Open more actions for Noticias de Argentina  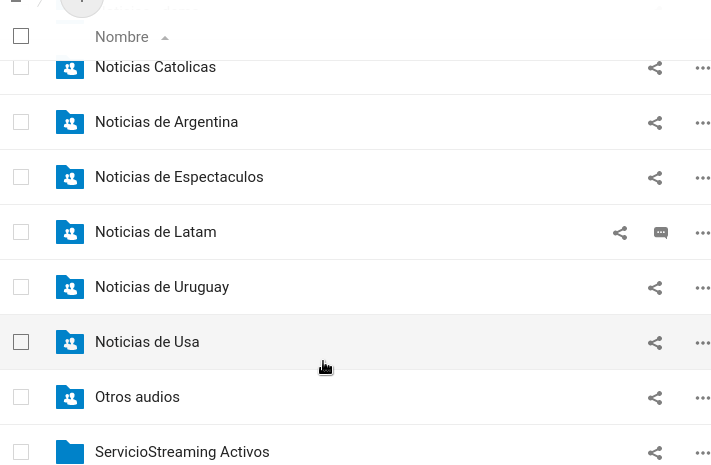702,123
